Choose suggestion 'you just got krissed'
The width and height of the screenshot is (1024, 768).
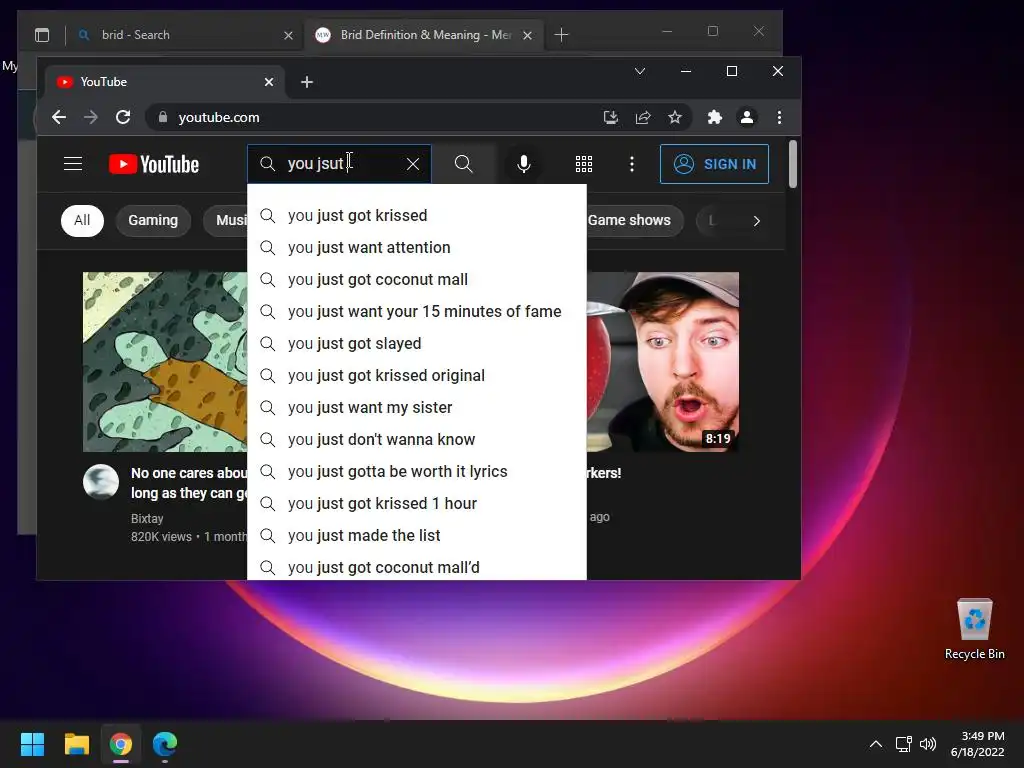(x=417, y=216)
